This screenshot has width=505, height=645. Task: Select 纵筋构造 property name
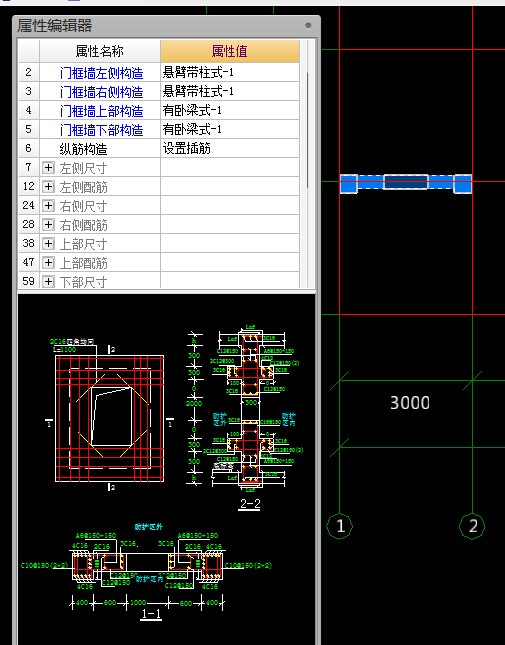point(83,148)
